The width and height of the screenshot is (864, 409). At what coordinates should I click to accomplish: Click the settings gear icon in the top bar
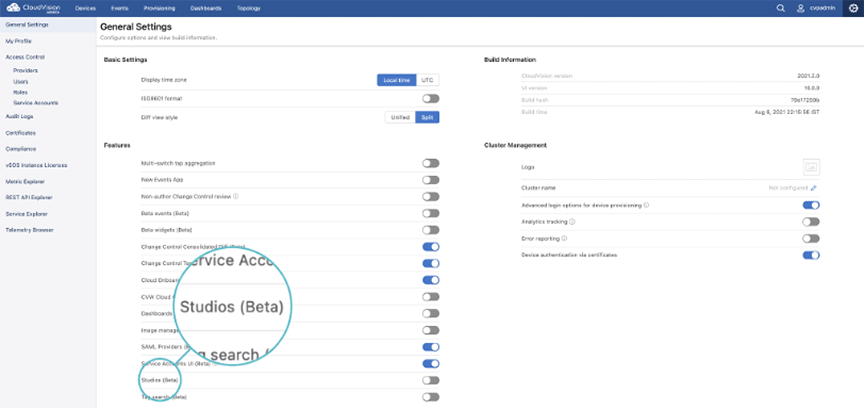(x=854, y=8)
